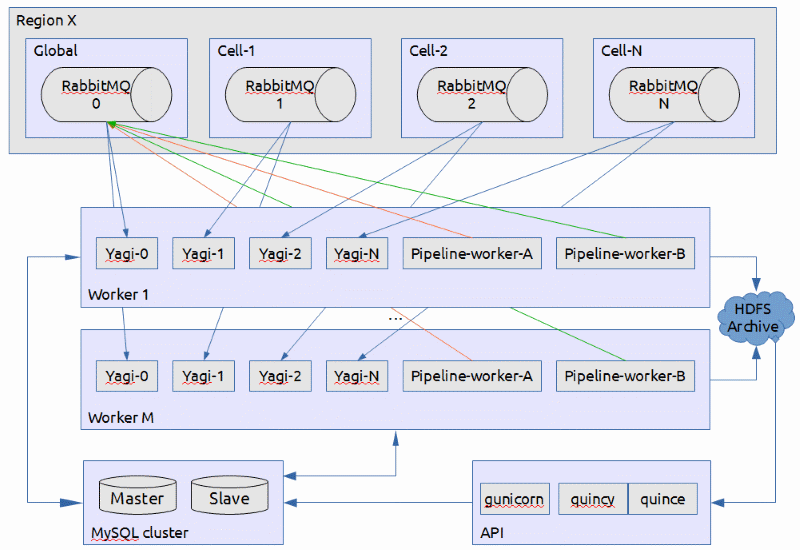
Task: Click Yagi-N box inside Worker M
Action: 357,376
